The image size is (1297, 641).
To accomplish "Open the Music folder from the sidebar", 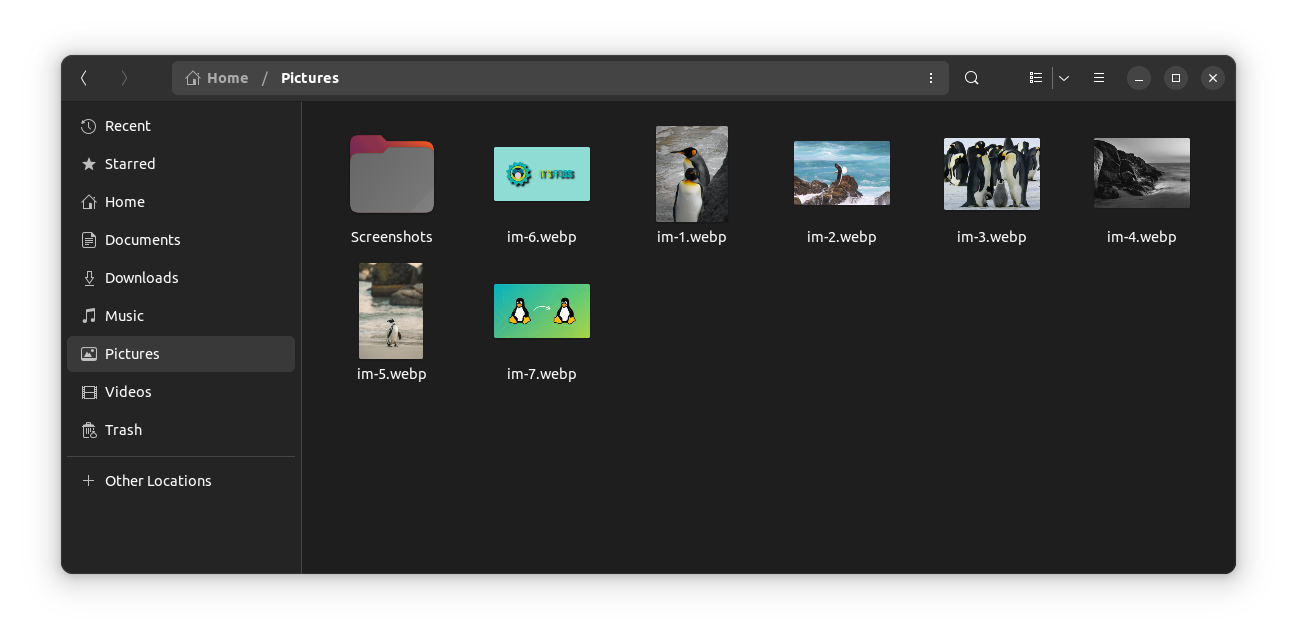I will point(125,316).
